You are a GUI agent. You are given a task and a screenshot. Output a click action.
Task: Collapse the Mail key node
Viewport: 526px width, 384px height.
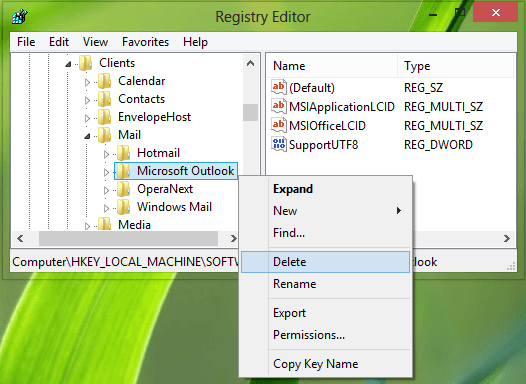tap(87, 136)
